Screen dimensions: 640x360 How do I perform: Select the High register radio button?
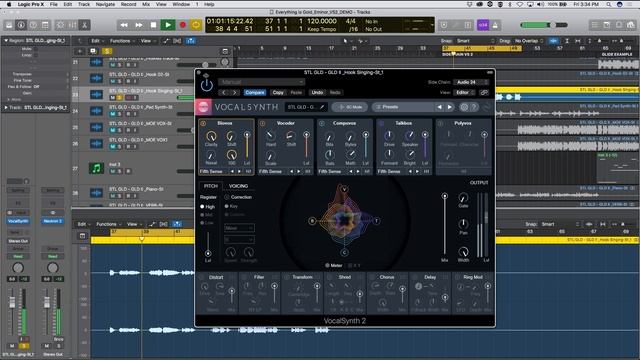click(202, 207)
